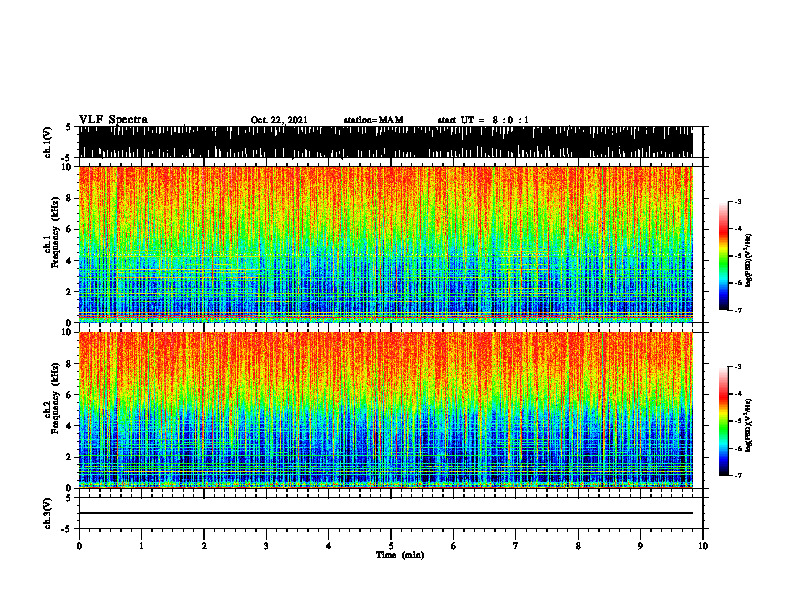
Task: Click the ch.1 "Frequency (kHz)" axis label
Action: click(55, 232)
